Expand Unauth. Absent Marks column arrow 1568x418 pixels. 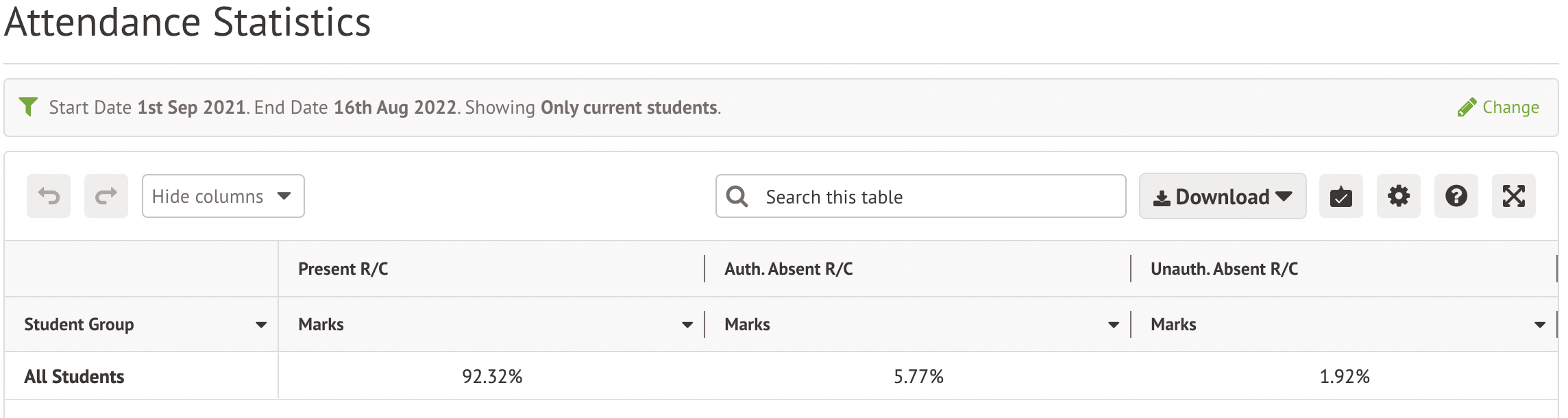(x=1540, y=325)
